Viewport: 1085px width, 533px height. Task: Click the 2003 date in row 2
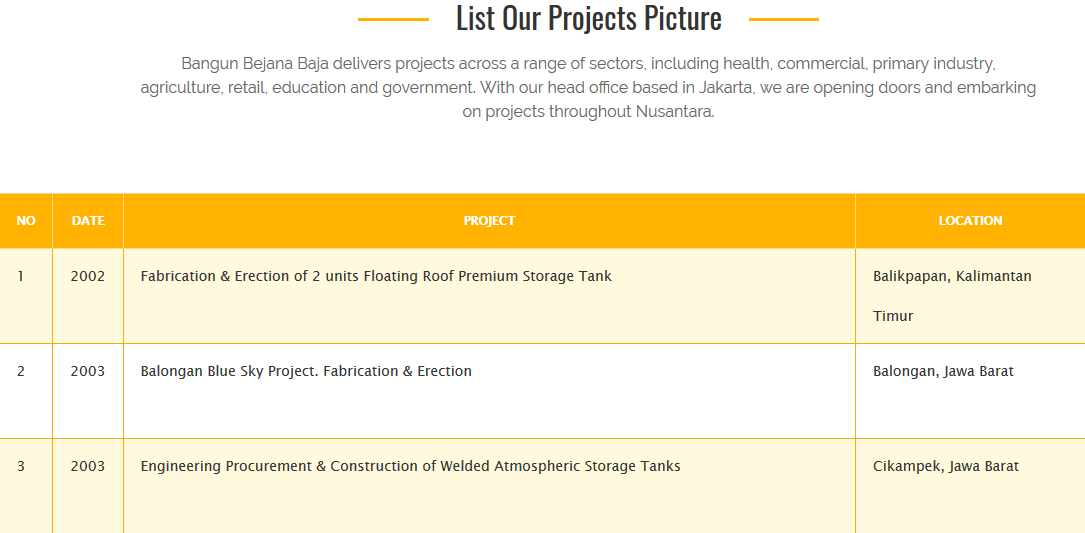88,371
